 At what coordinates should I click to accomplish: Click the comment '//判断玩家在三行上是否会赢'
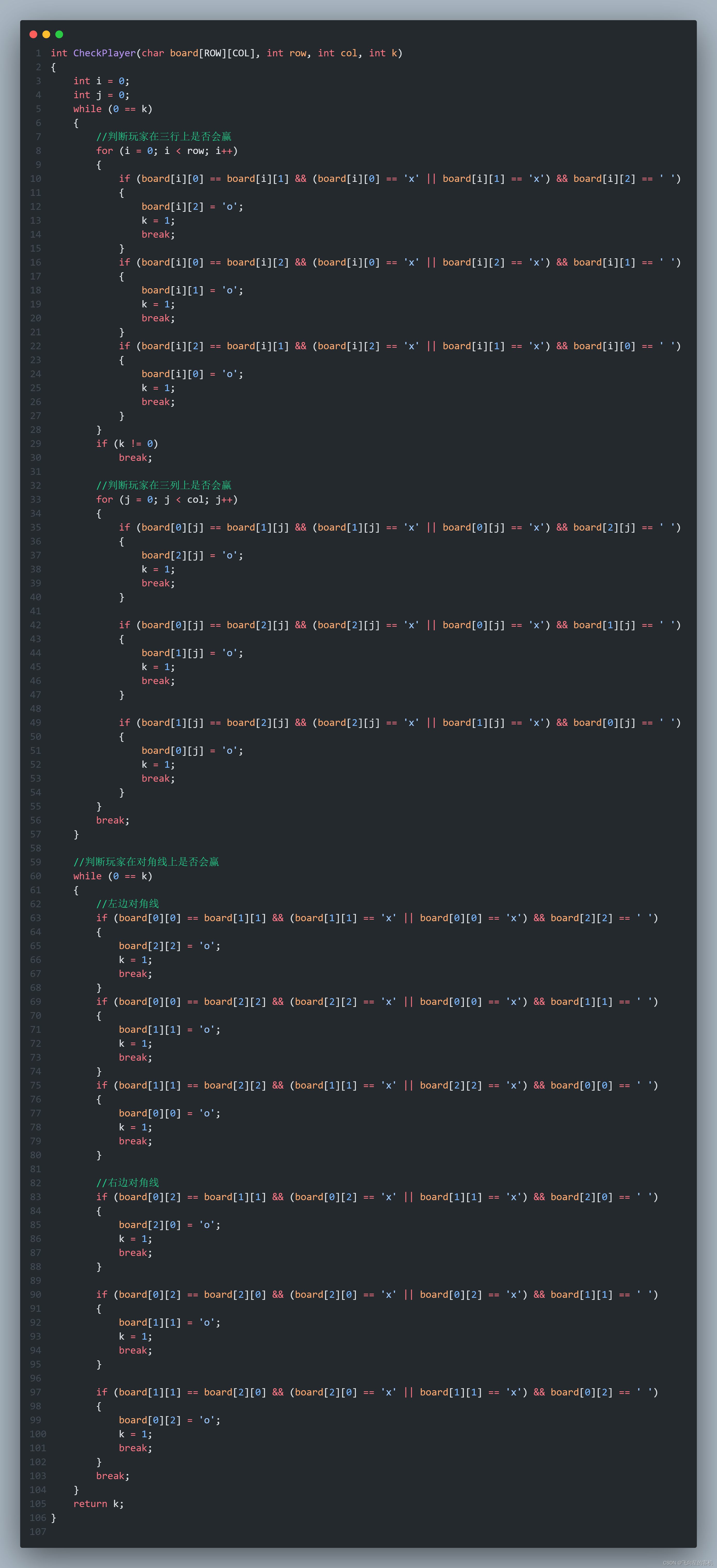(163, 136)
